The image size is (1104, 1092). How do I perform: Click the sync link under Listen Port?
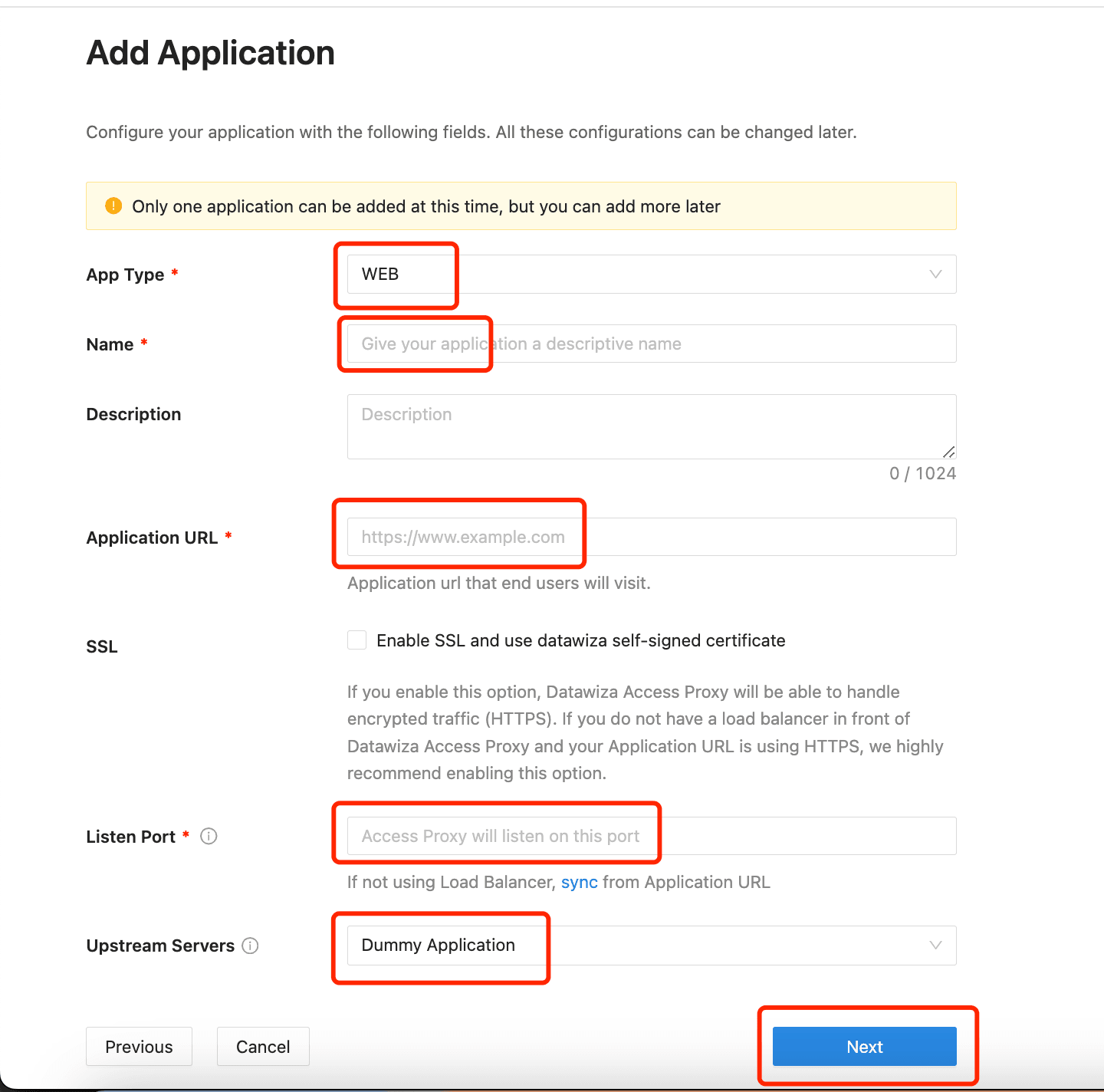click(579, 882)
